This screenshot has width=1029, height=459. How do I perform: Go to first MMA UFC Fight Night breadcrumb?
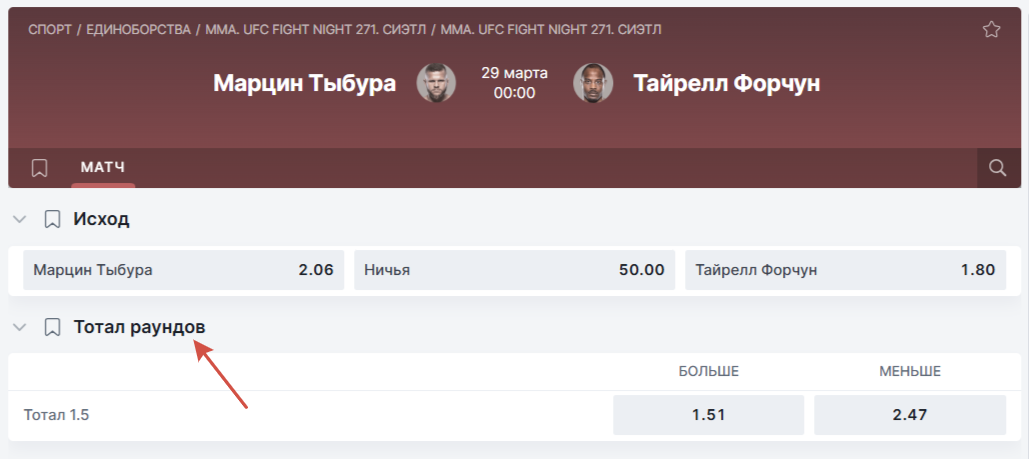click(x=315, y=30)
